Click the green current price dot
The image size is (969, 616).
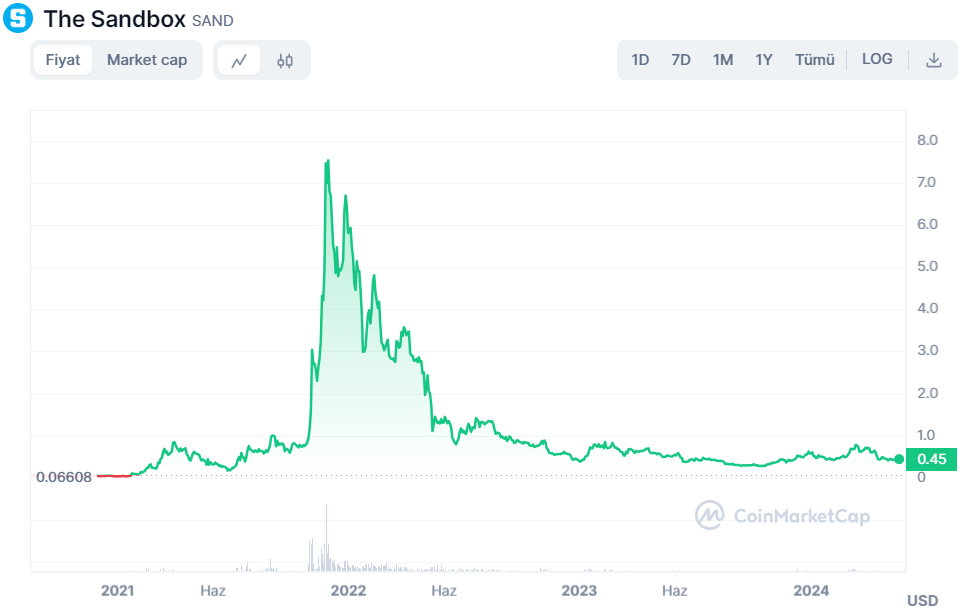coord(899,459)
